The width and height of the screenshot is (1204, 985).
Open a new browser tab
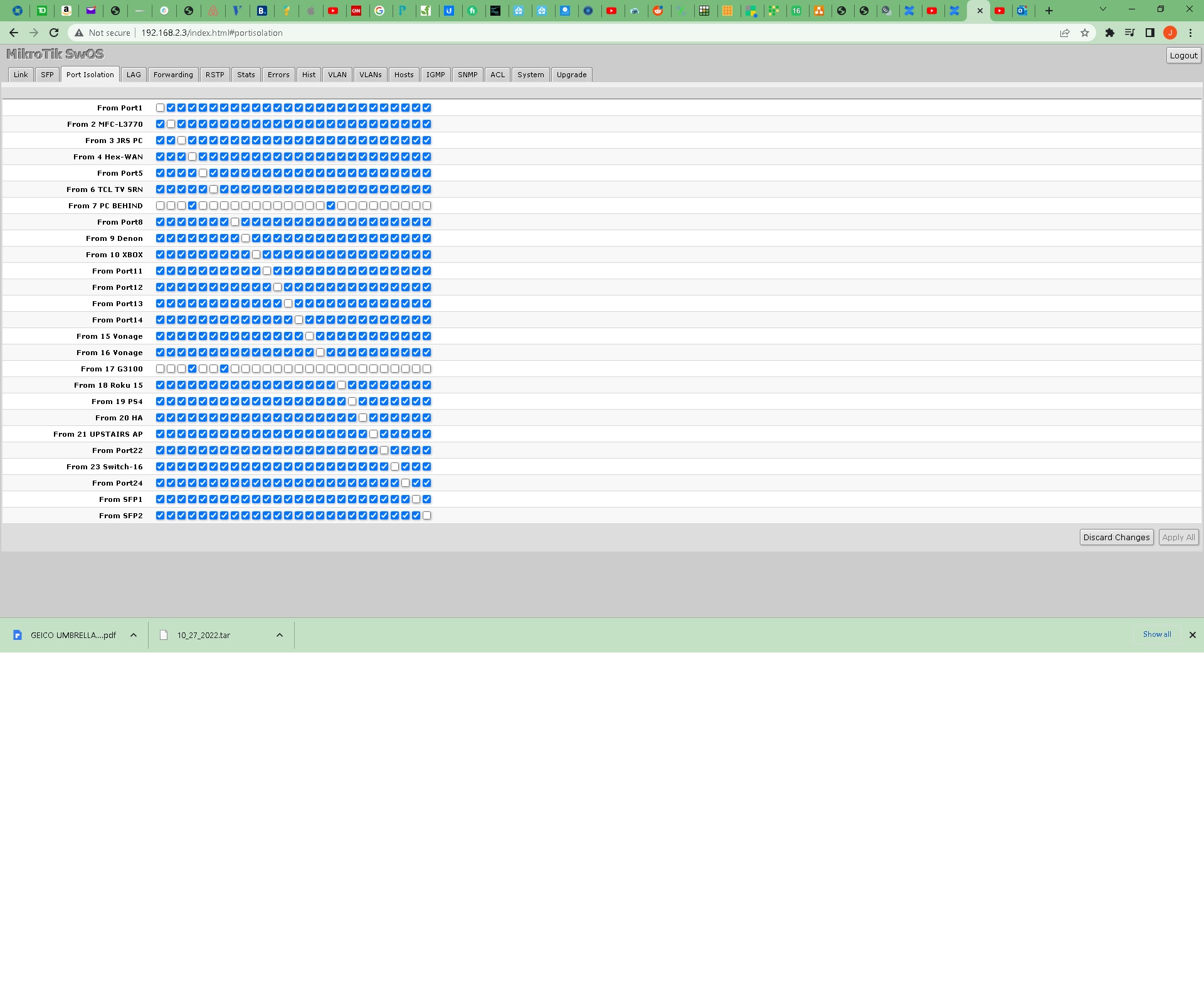(x=1048, y=10)
